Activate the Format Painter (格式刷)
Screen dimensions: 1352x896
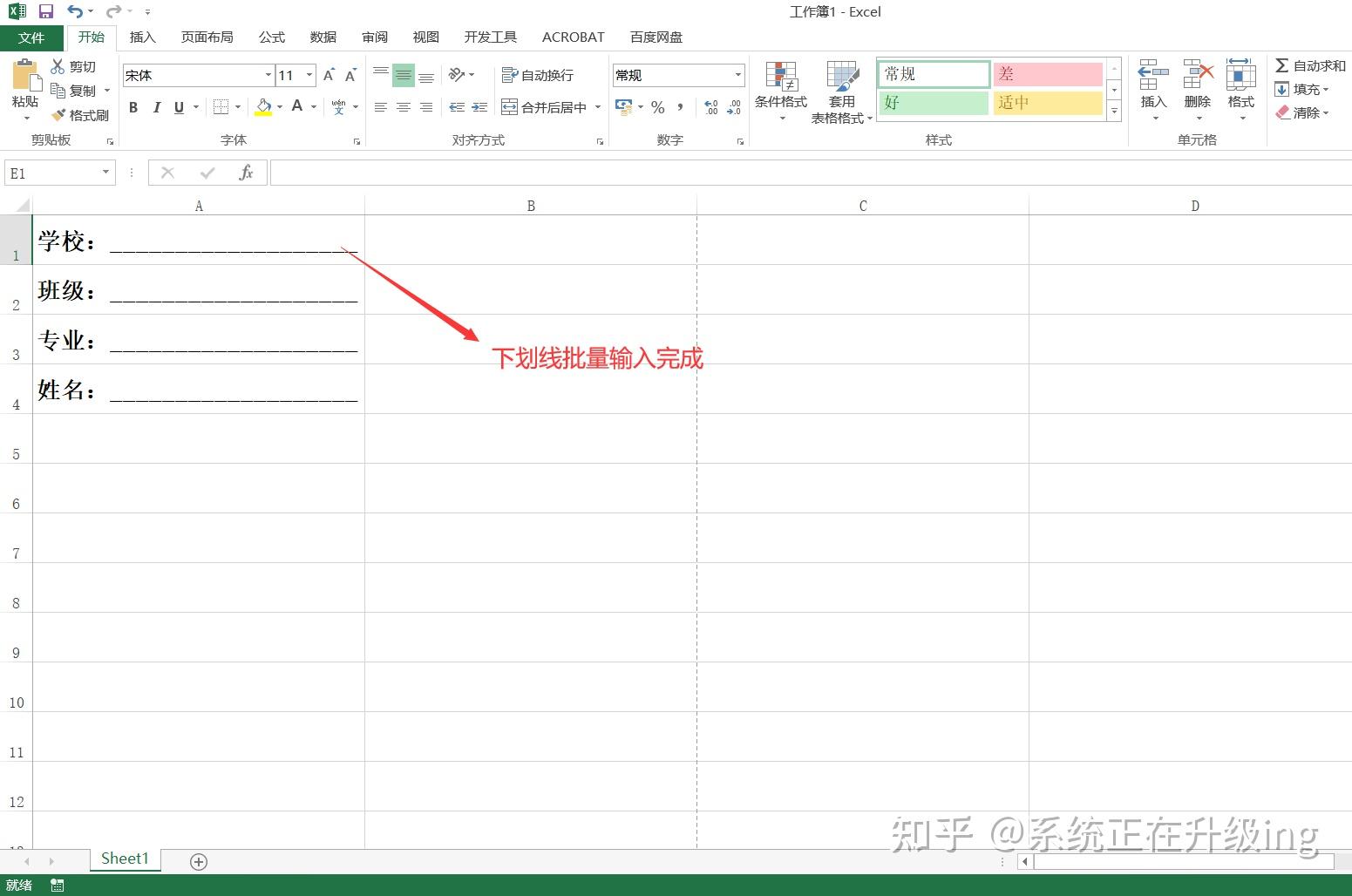(79, 115)
